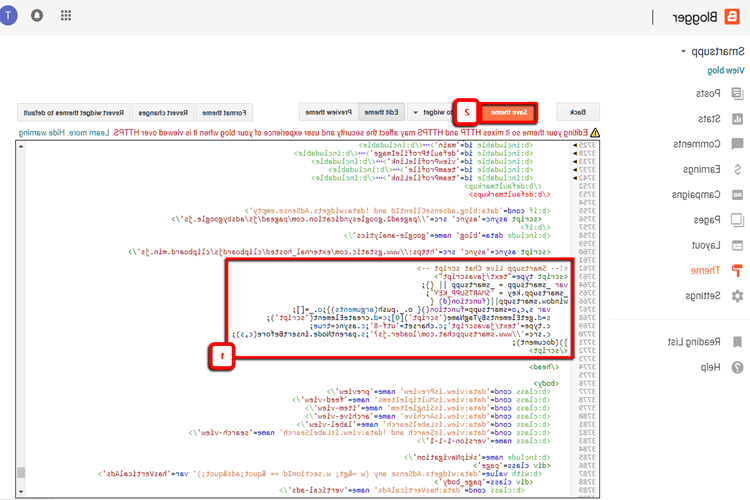Click the Help label in sidebar
The image size is (750, 500).
710,367
